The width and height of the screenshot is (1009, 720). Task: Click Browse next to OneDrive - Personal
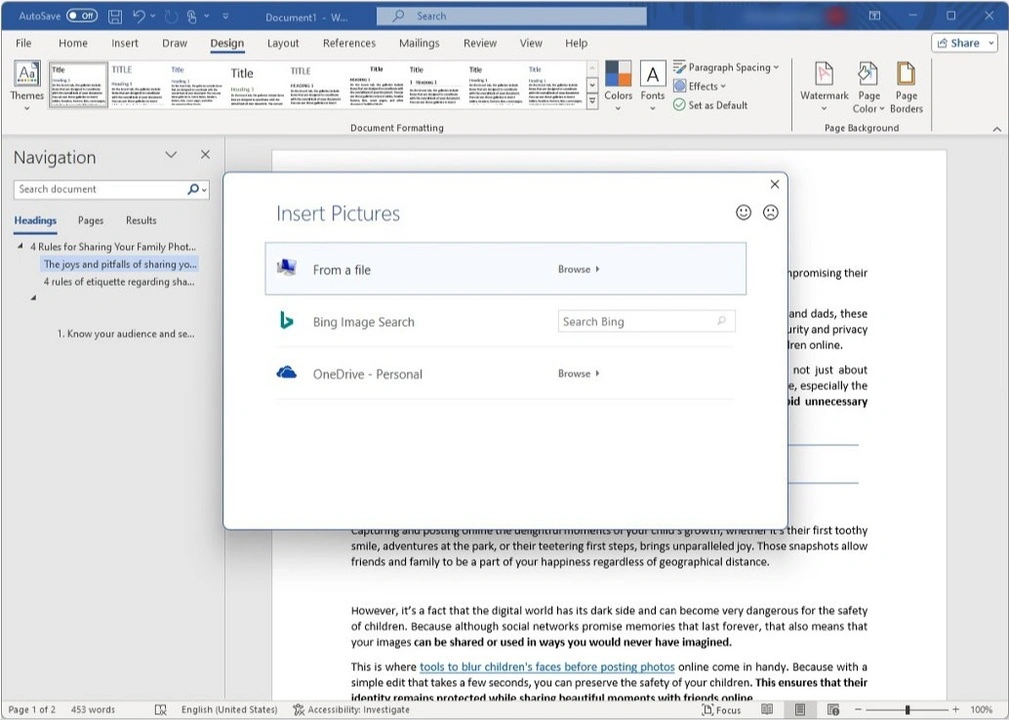(578, 373)
